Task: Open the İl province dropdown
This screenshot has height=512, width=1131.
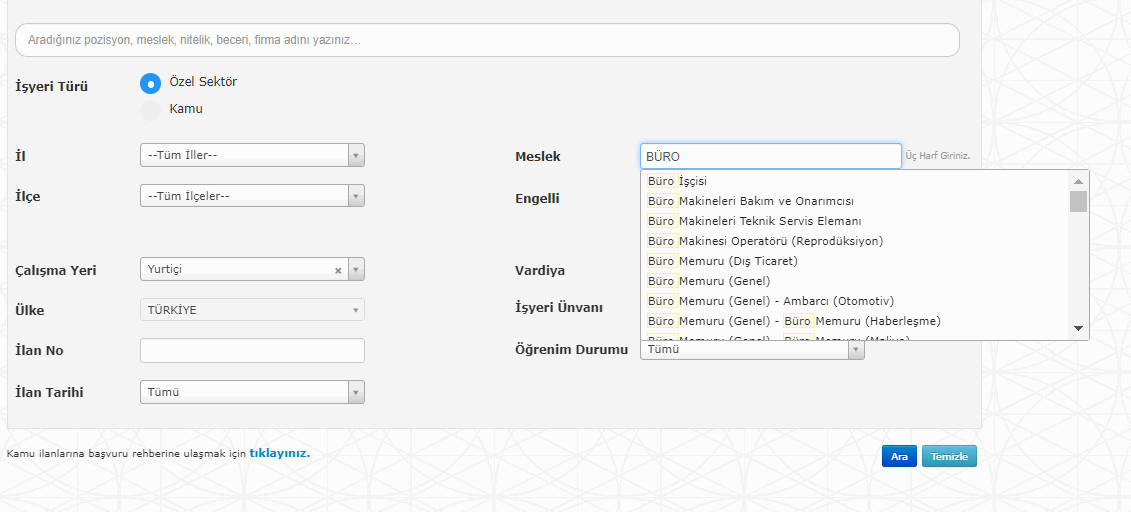Action: (x=252, y=155)
